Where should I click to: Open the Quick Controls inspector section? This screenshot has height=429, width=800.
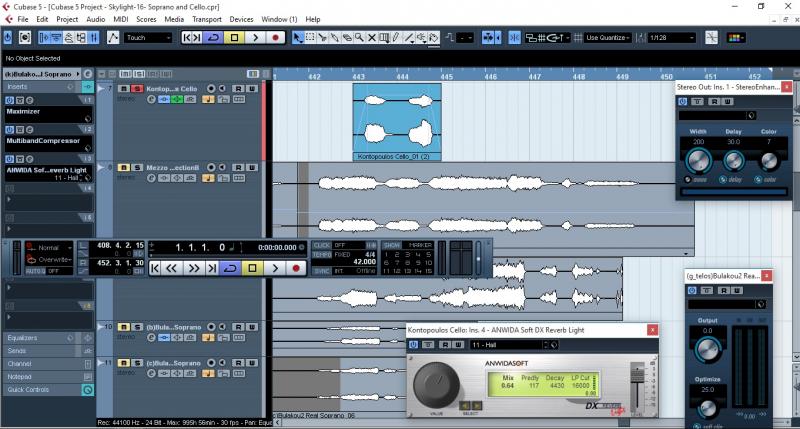tap(29, 390)
